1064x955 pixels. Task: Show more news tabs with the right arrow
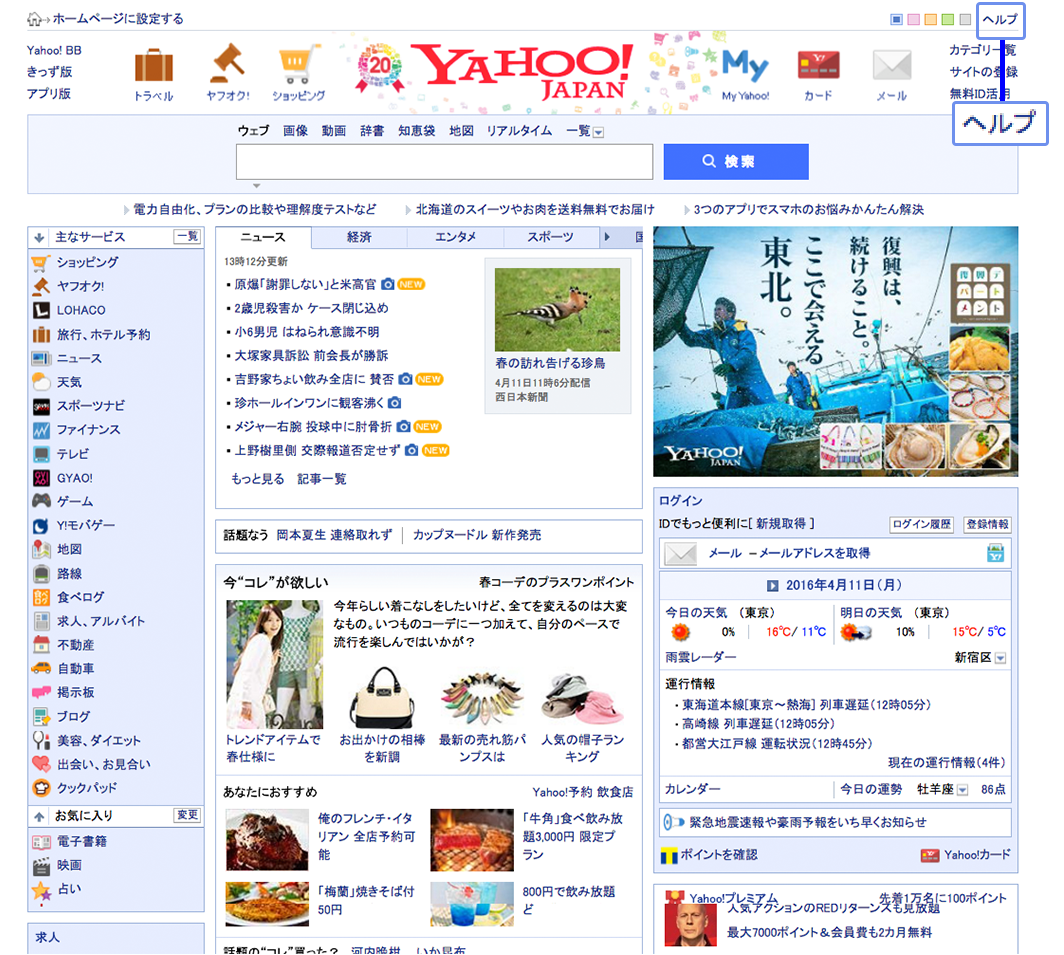[607, 237]
